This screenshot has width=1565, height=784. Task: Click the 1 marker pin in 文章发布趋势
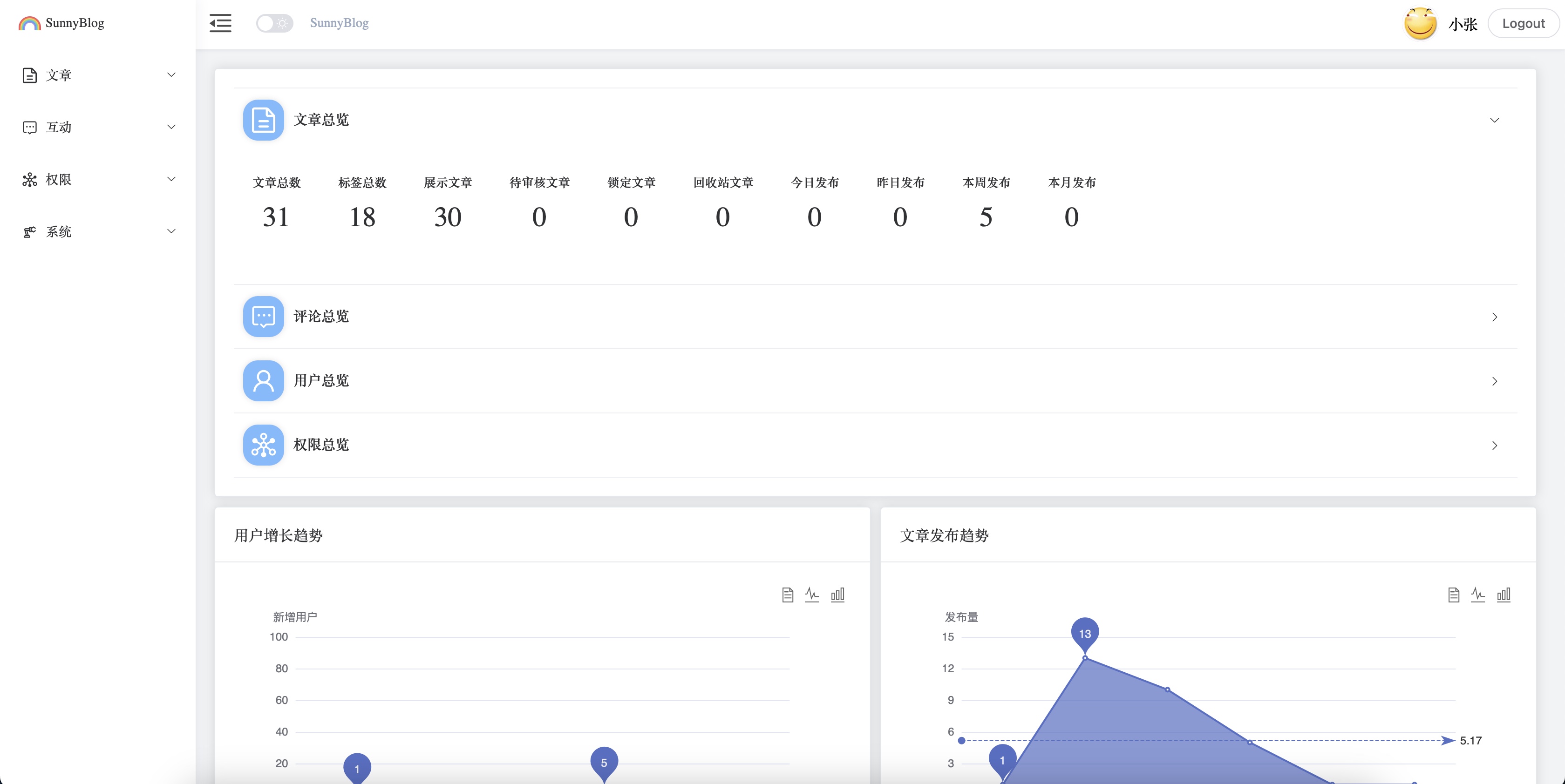pyautogui.click(x=1002, y=762)
